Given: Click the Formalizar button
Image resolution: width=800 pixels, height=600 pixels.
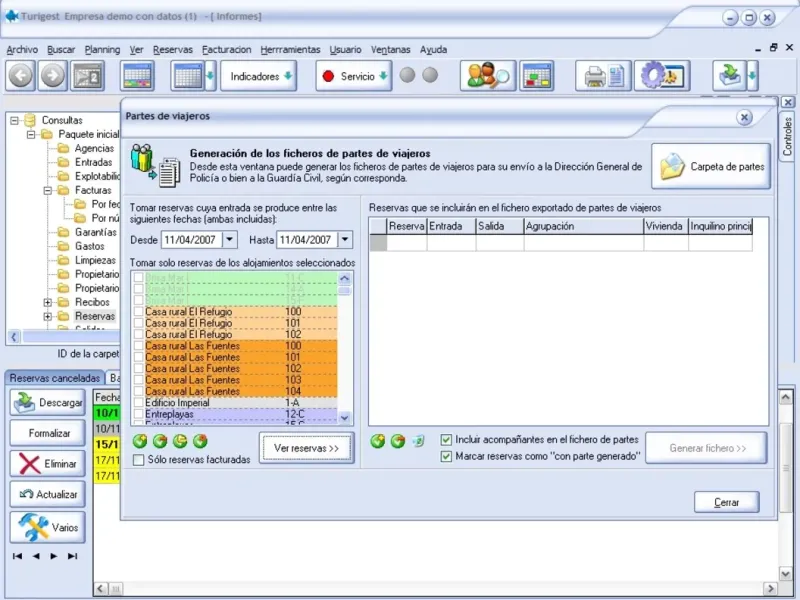Looking at the screenshot, I should pyautogui.click(x=47, y=433).
